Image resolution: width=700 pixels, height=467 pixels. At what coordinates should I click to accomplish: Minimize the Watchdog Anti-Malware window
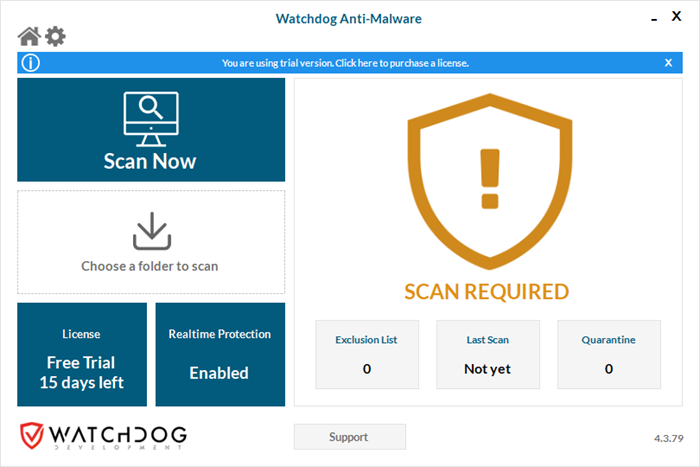tap(654, 19)
